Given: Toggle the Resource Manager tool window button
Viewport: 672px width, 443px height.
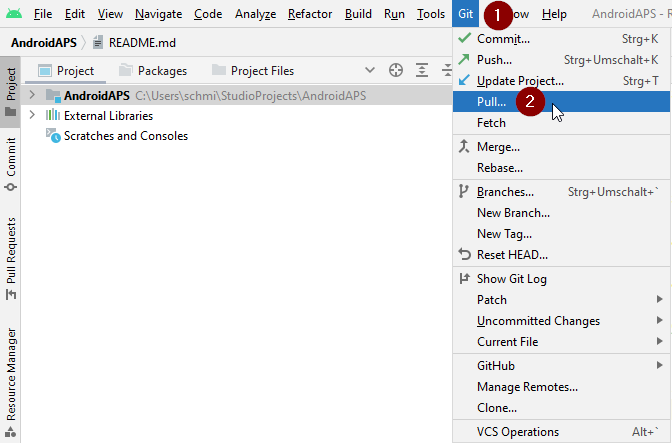Looking at the screenshot, I should 10,383.
